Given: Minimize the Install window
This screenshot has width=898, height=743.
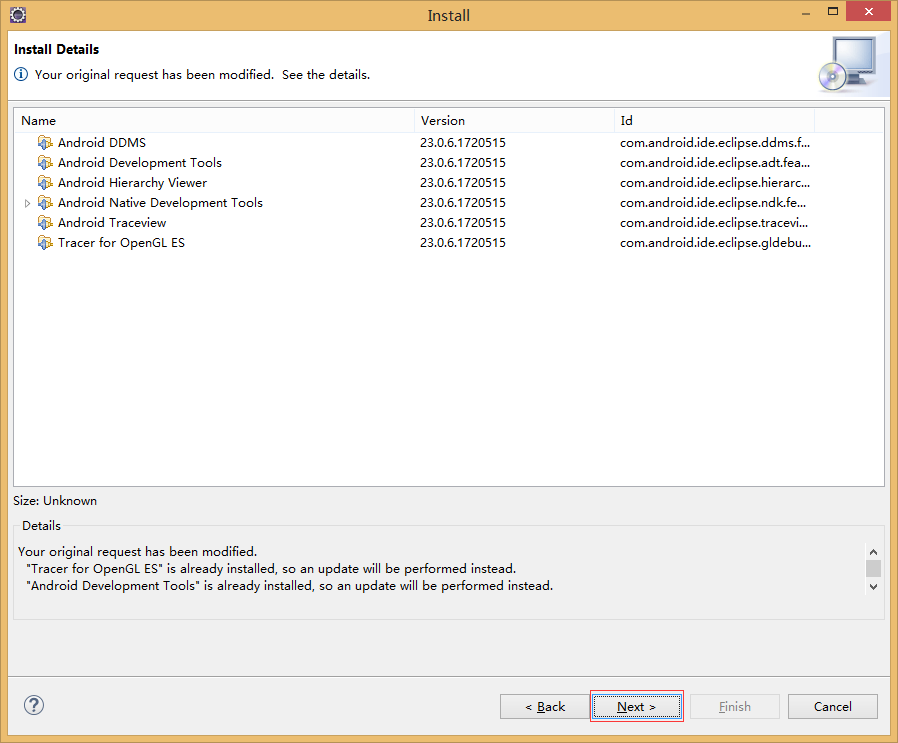Looking at the screenshot, I should point(806,12).
